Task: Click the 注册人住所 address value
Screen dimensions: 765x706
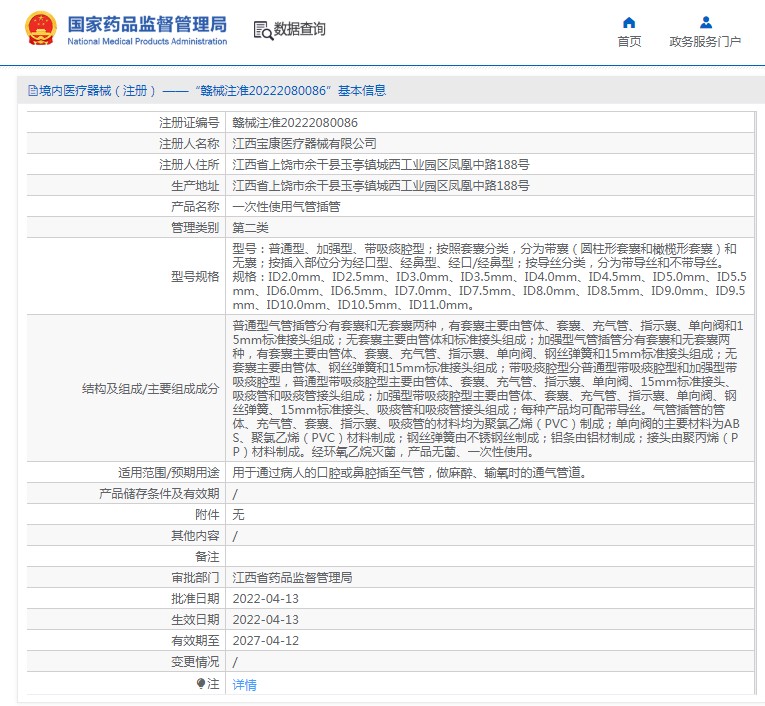Action: click(x=381, y=164)
